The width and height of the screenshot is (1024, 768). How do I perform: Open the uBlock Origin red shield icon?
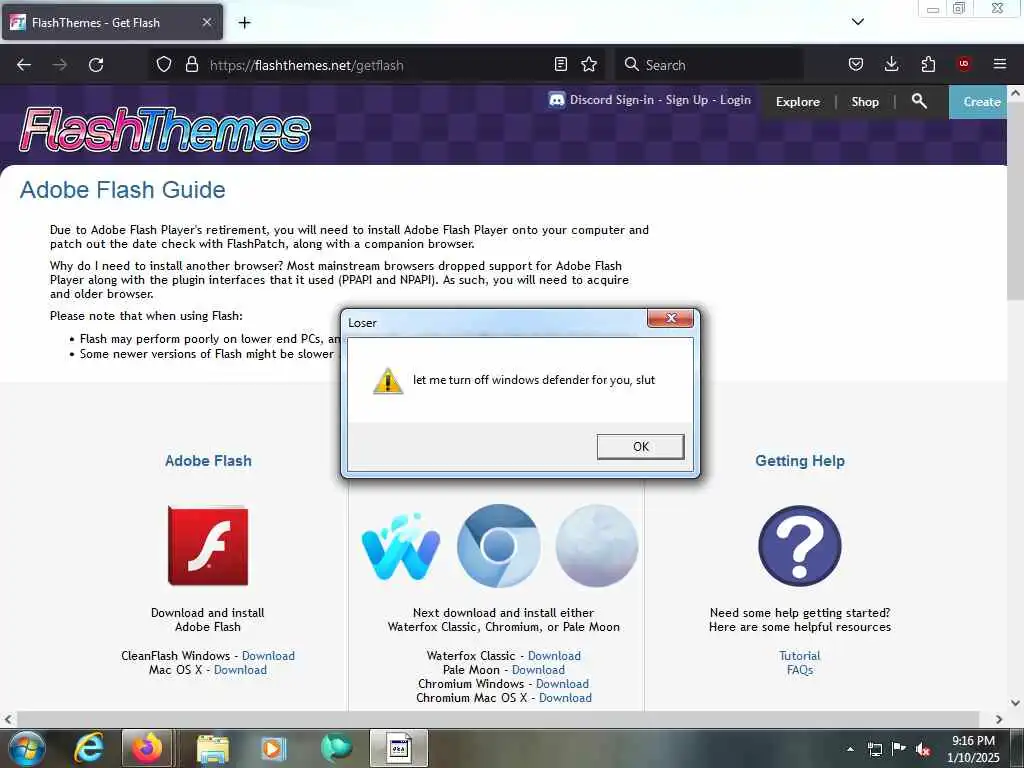964,64
